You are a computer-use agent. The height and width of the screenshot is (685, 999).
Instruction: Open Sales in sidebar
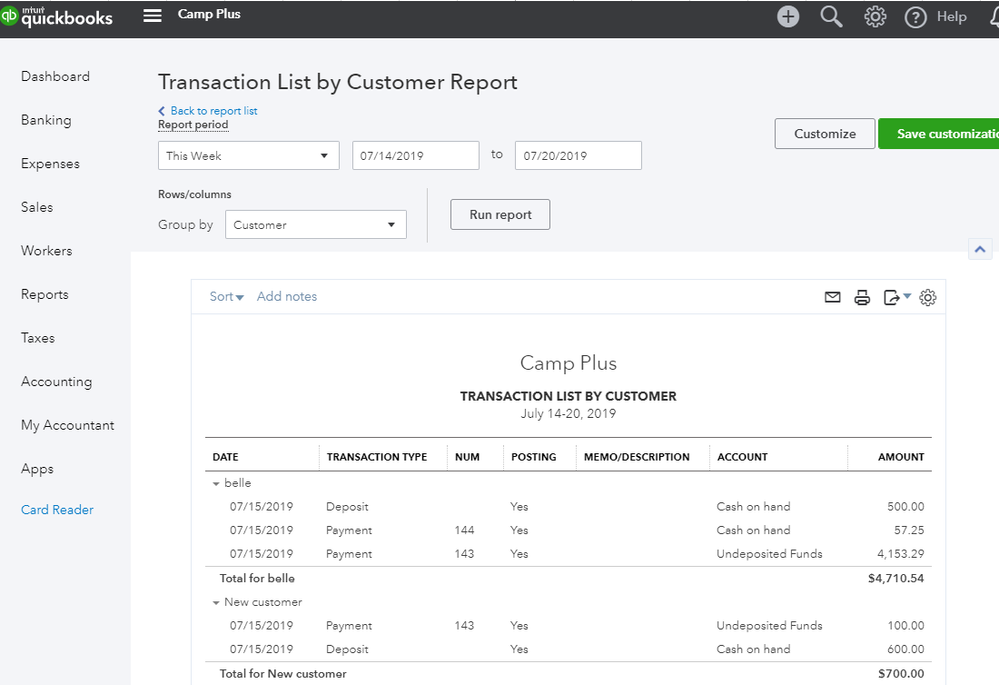pyautogui.click(x=37, y=207)
